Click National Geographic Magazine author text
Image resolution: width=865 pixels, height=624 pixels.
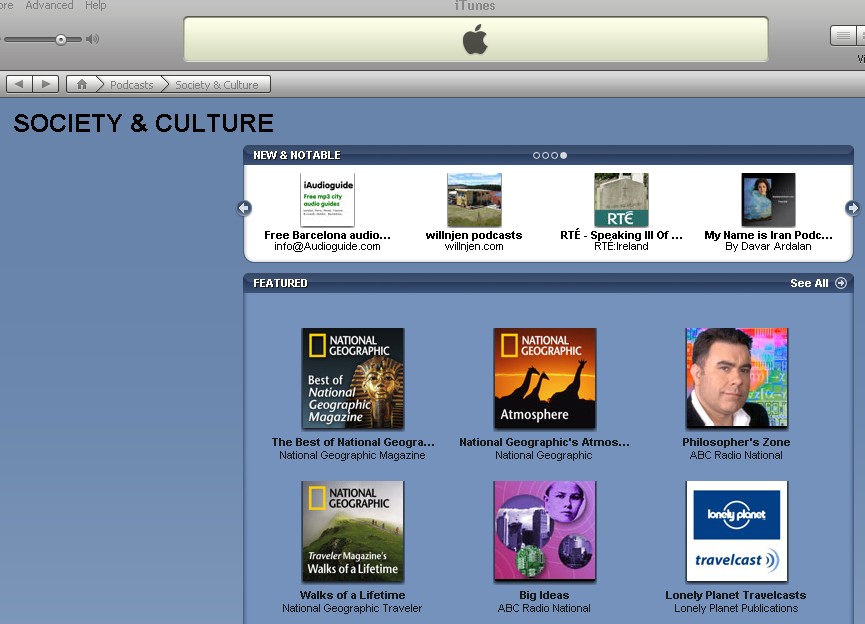pyautogui.click(x=352, y=455)
